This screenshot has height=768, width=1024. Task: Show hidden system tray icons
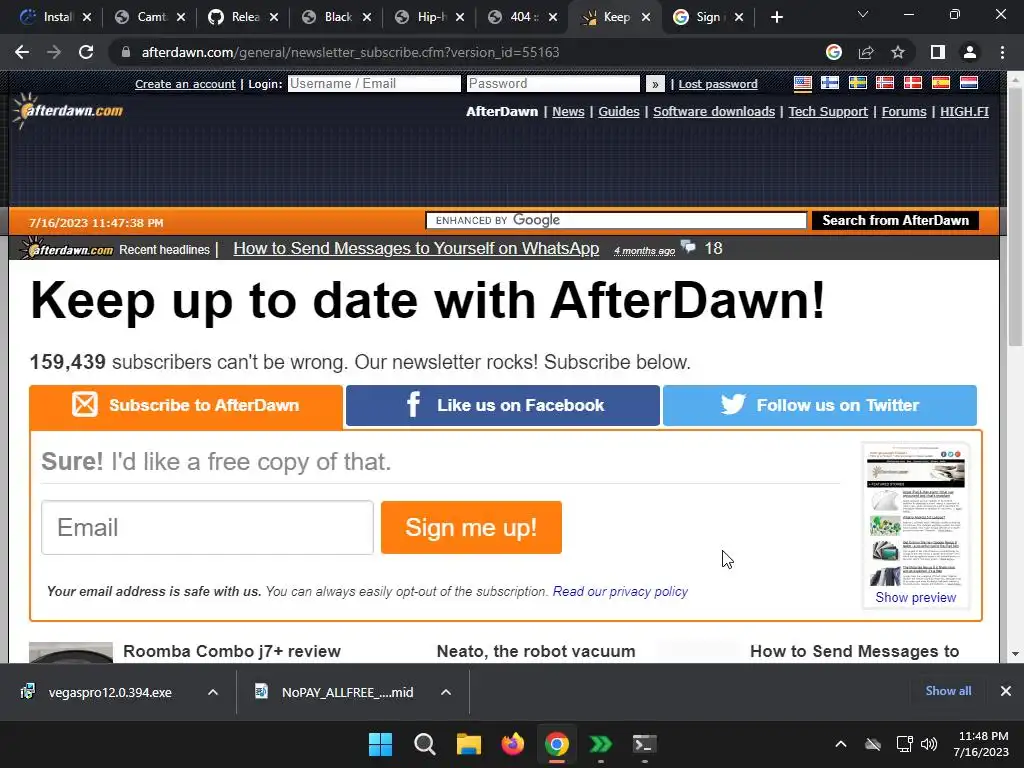pyautogui.click(x=840, y=744)
